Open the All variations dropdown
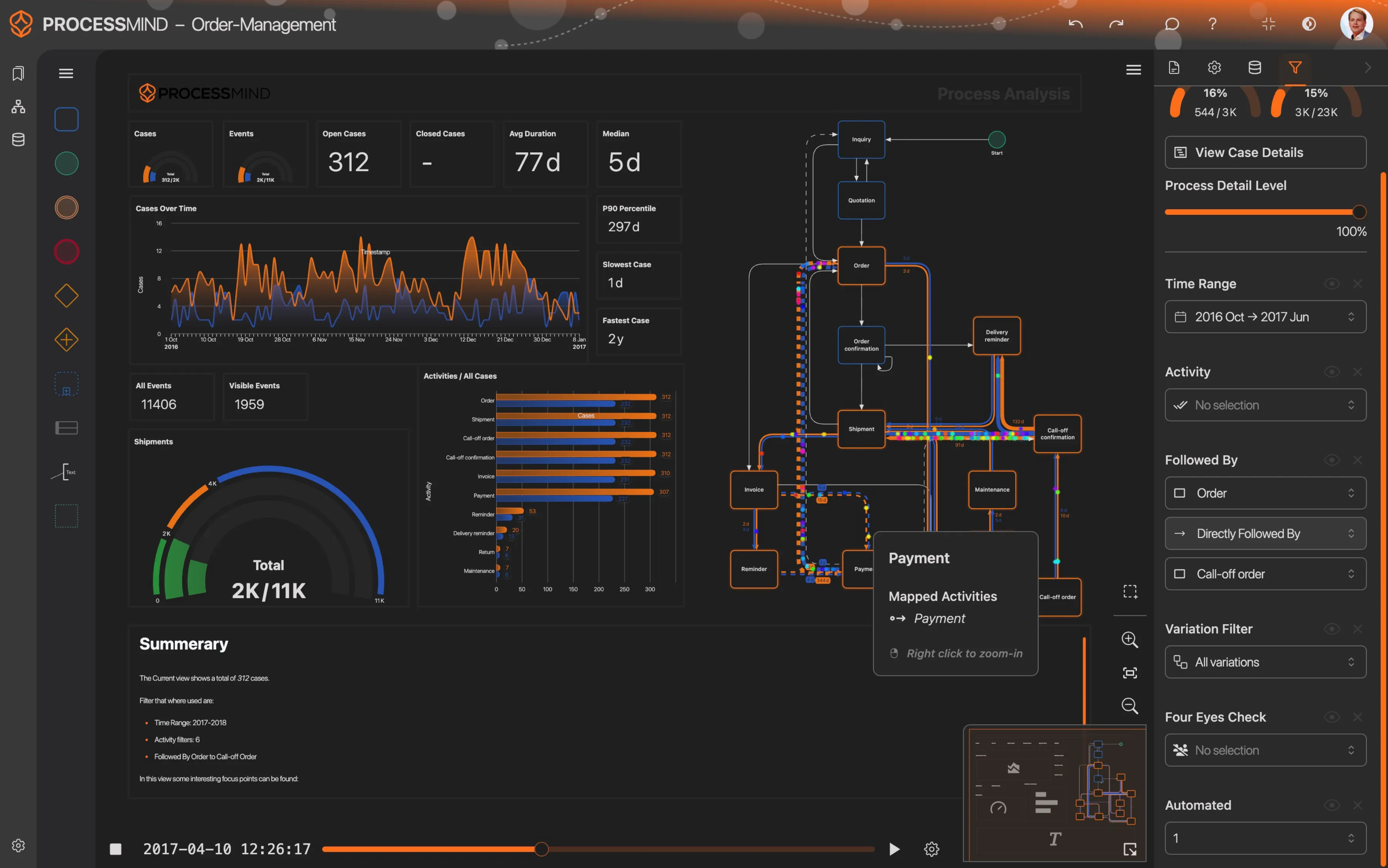 click(x=1265, y=662)
